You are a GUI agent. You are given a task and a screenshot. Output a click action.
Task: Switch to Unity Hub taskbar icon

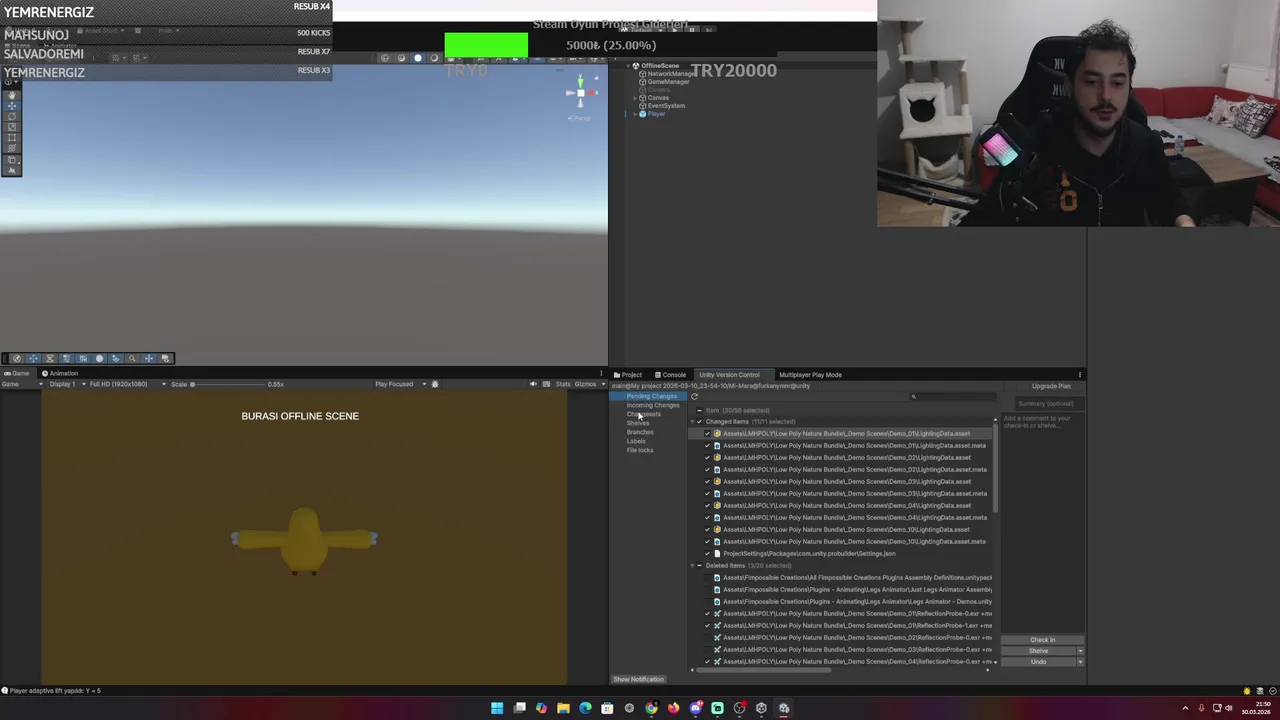click(761, 708)
